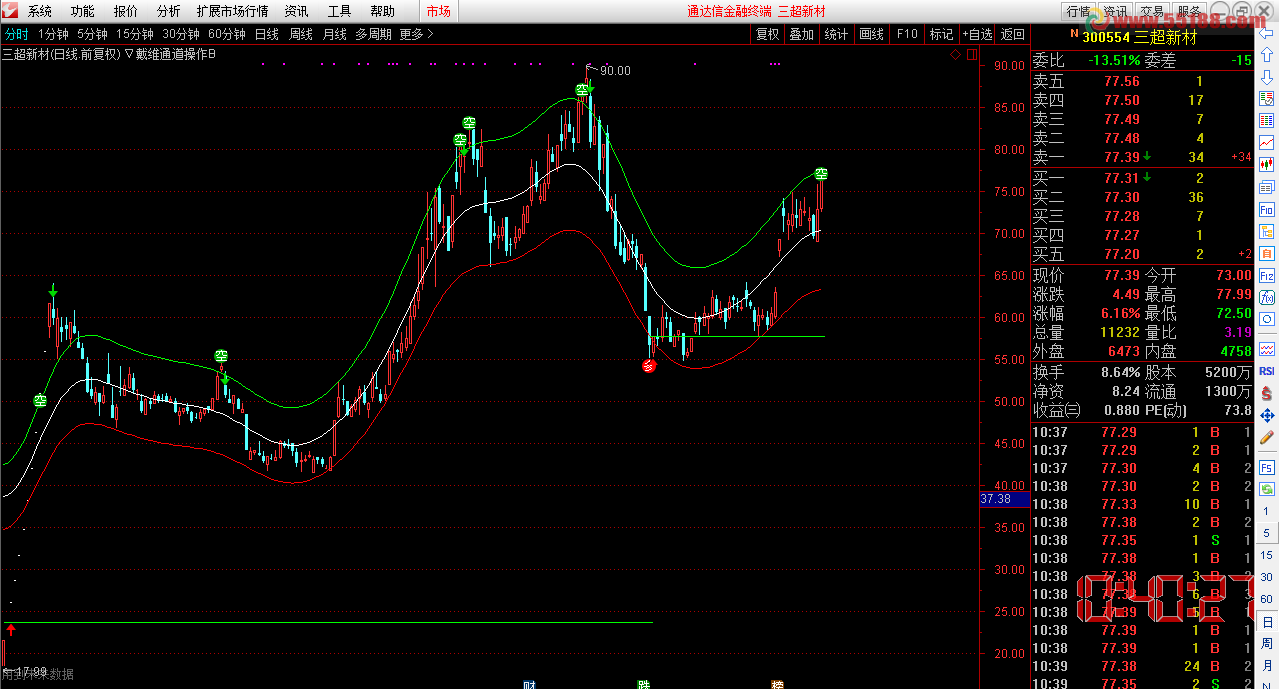The height and width of the screenshot is (689, 1279).
Task: Open the f(x) formula icon
Action: (x=1267, y=297)
